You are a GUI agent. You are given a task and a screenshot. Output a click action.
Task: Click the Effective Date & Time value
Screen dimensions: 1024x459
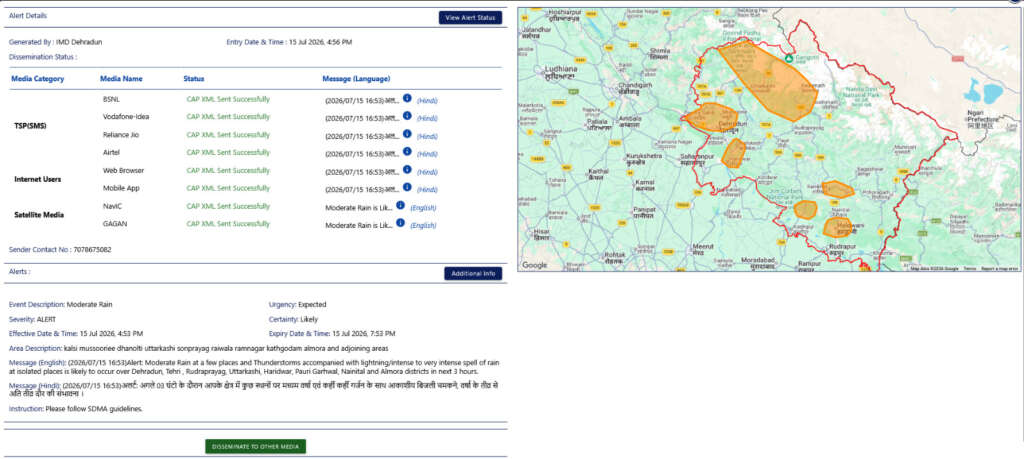click(111, 333)
